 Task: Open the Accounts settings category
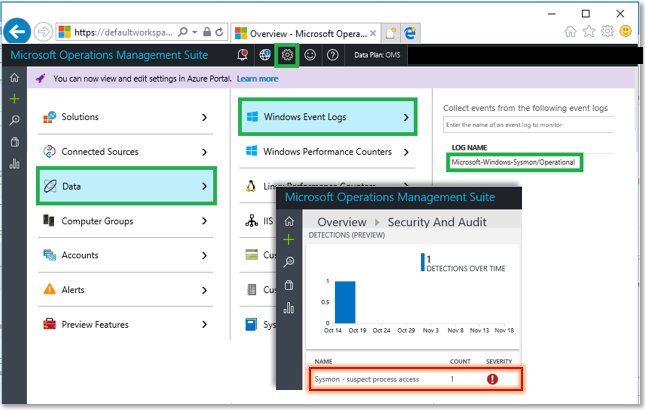click(125, 255)
